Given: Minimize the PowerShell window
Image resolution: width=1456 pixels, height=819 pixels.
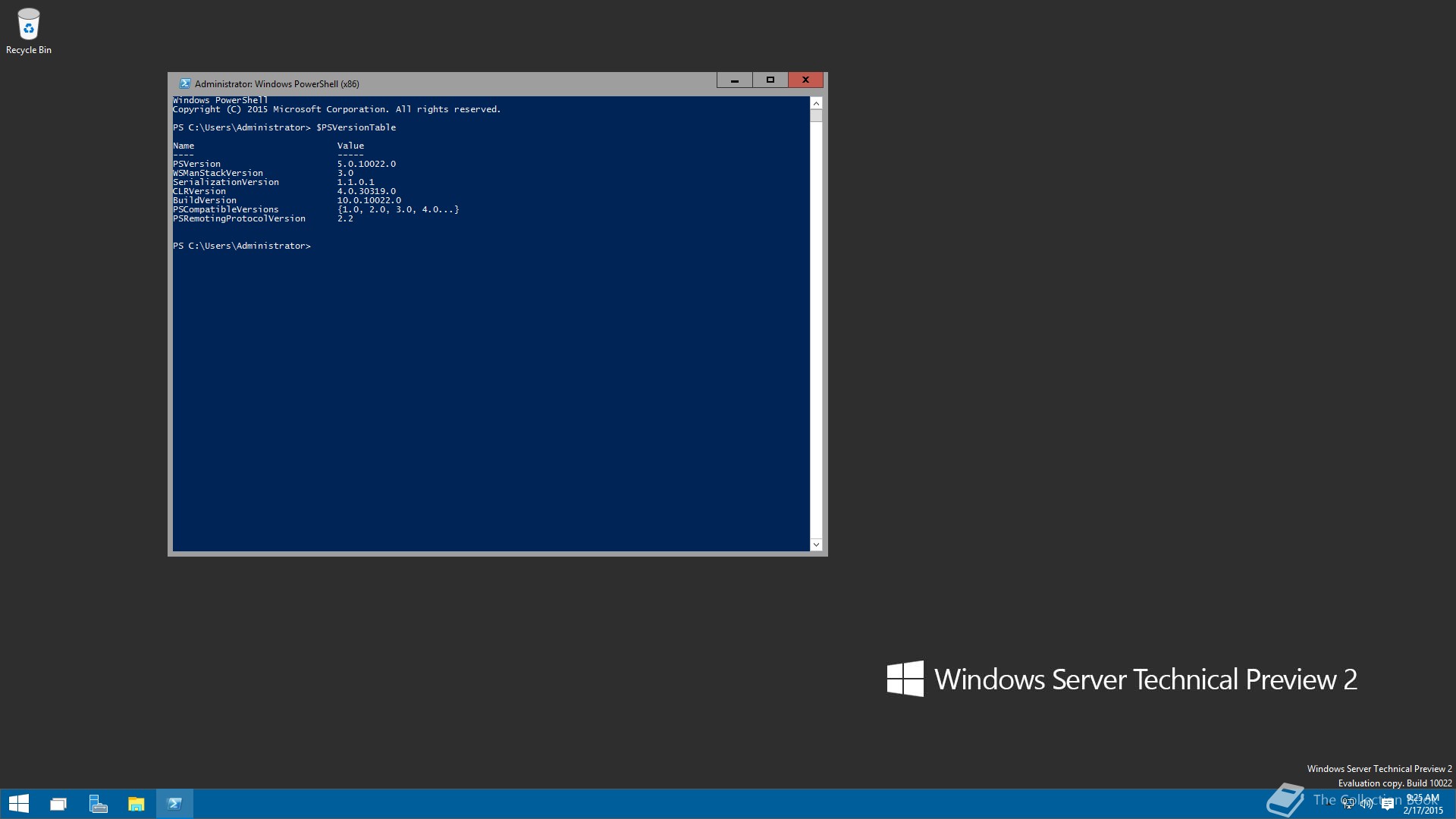Looking at the screenshot, I should pos(735,80).
